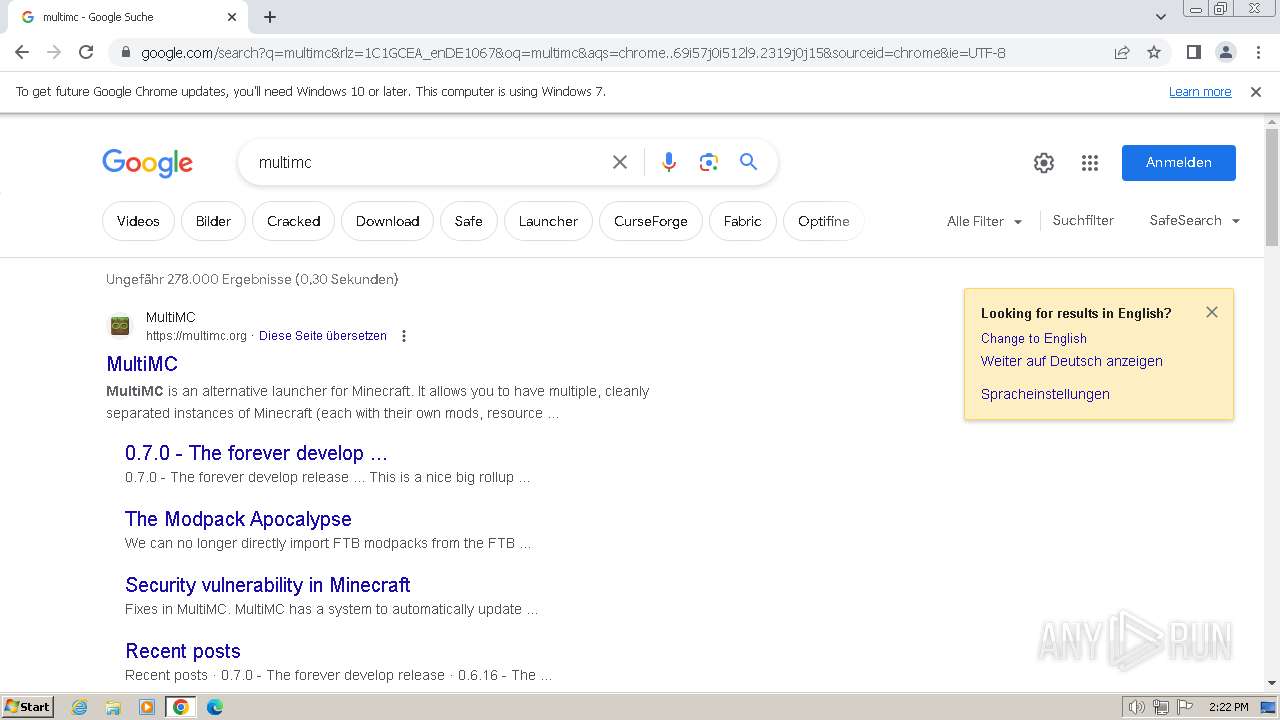This screenshot has height=720, width=1280.
Task: Open Internet Explorer from taskbar
Action: point(80,707)
